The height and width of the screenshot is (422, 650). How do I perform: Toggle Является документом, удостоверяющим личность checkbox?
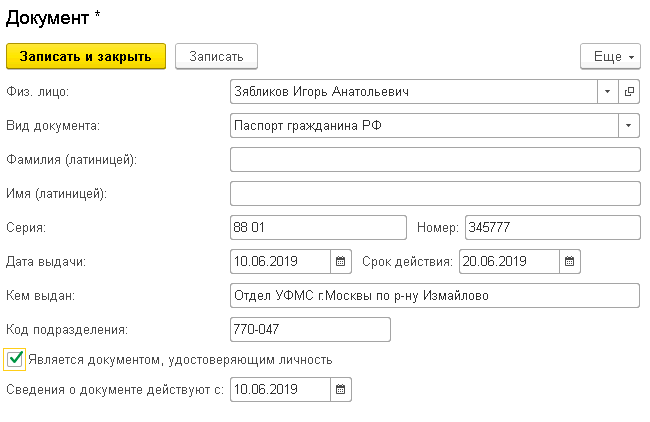point(15,359)
